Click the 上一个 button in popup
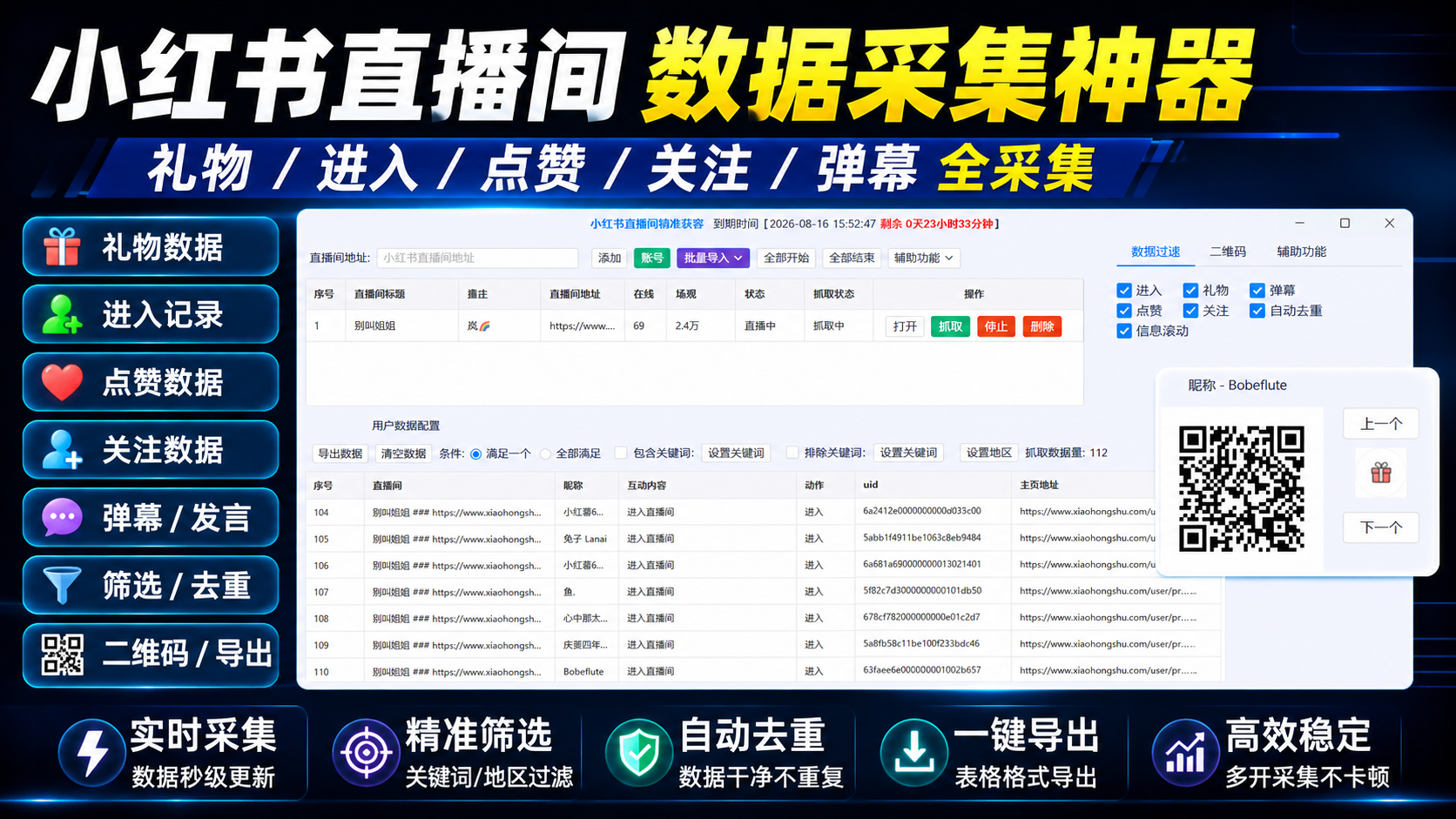The height and width of the screenshot is (819, 1456). pyautogui.click(x=1381, y=424)
